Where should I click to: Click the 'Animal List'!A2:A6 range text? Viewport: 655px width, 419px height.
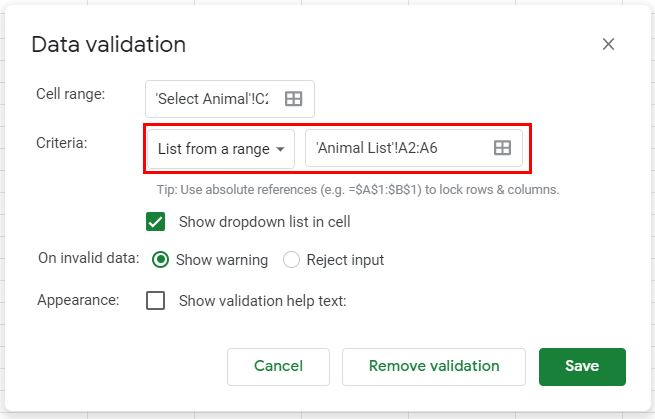coord(377,148)
